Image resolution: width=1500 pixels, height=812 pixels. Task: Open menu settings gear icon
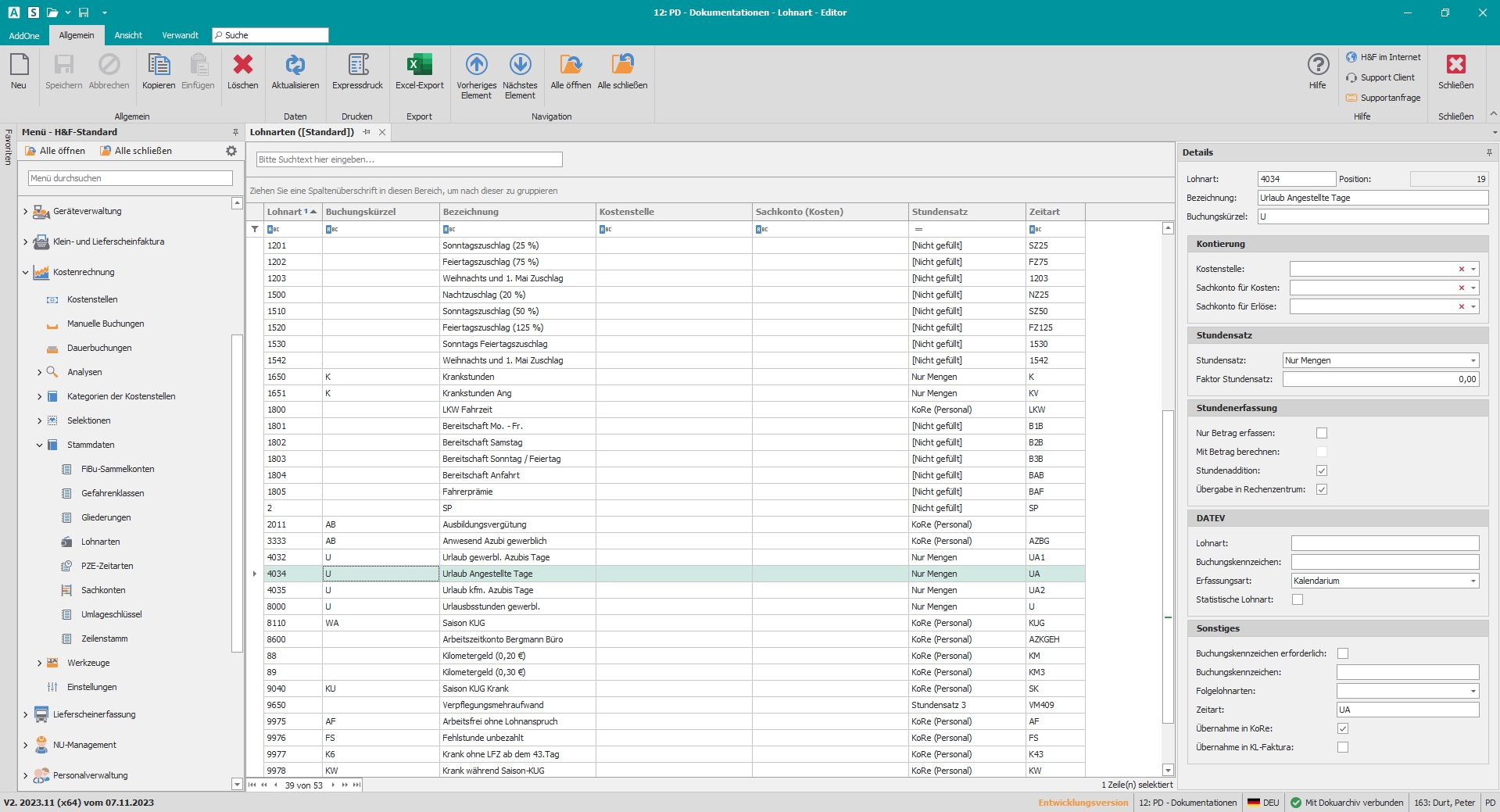[x=231, y=151]
